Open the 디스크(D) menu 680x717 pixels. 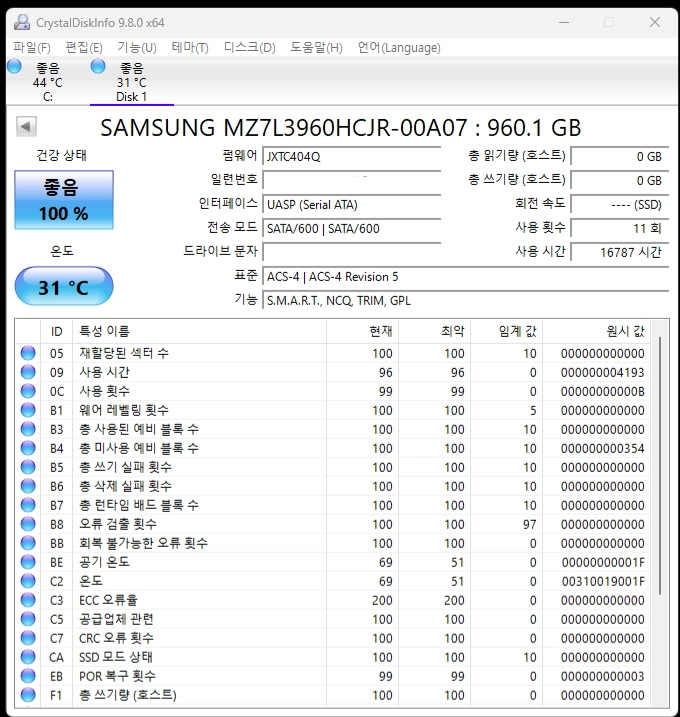click(x=249, y=48)
